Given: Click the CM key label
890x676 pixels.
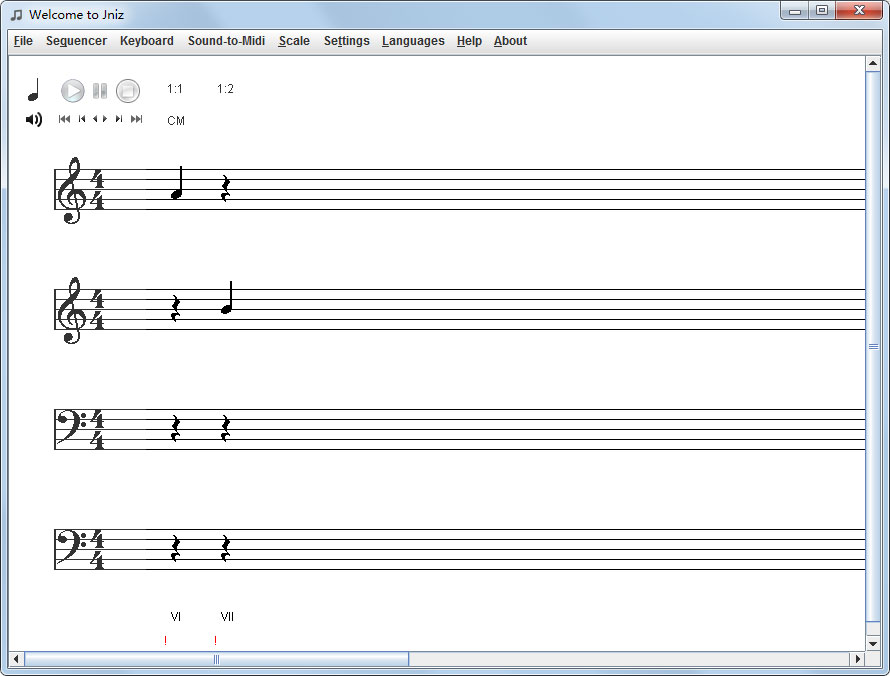Looking at the screenshot, I should pos(176,121).
